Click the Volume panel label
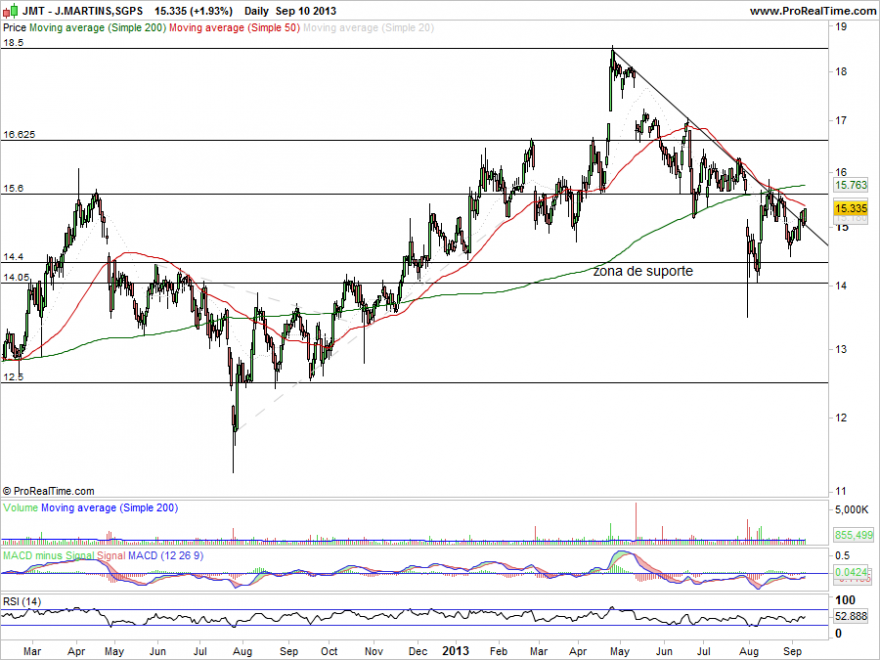 pos(21,508)
